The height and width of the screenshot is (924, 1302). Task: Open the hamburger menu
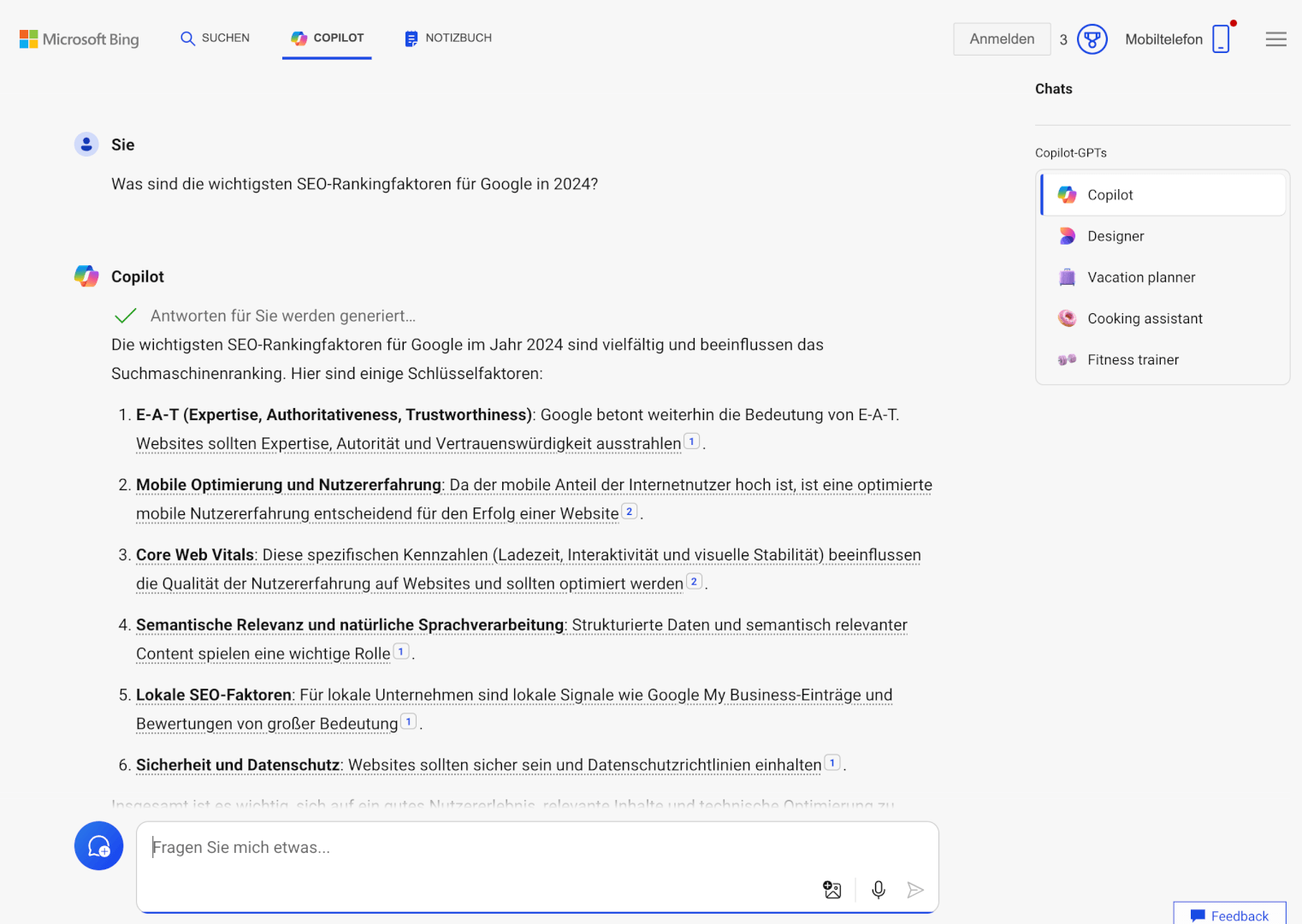(x=1276, y=39)
